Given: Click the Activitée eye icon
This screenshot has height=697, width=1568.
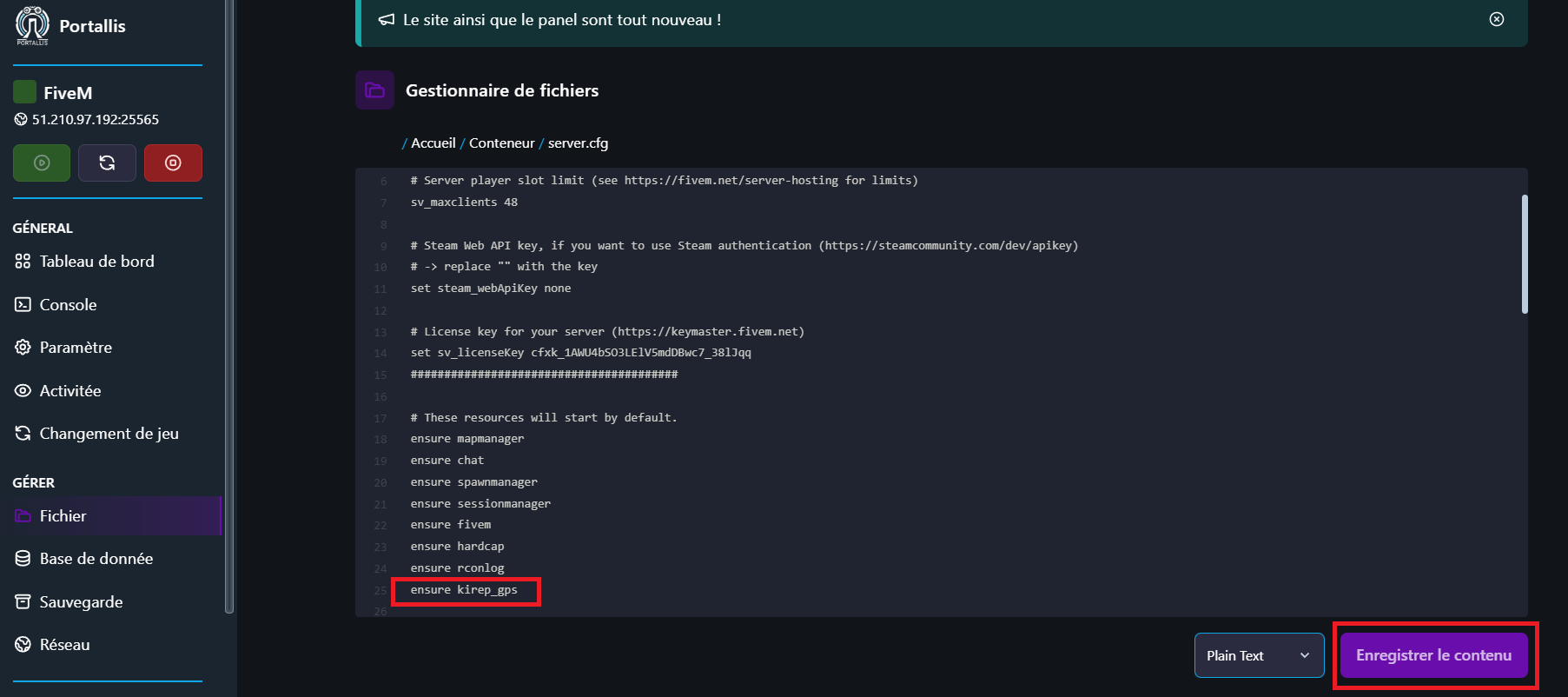Looking at the screenshot, I should [23, 391].
